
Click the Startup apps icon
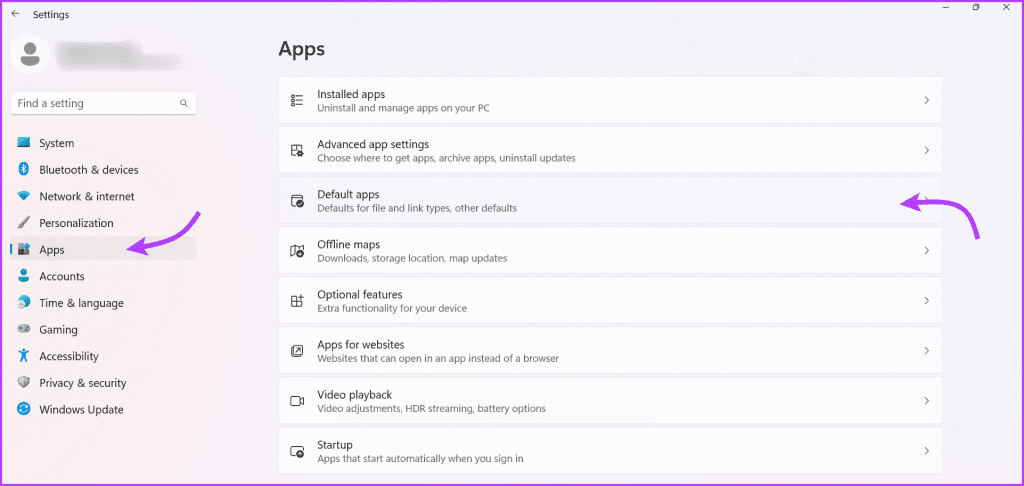pos(296,451)
